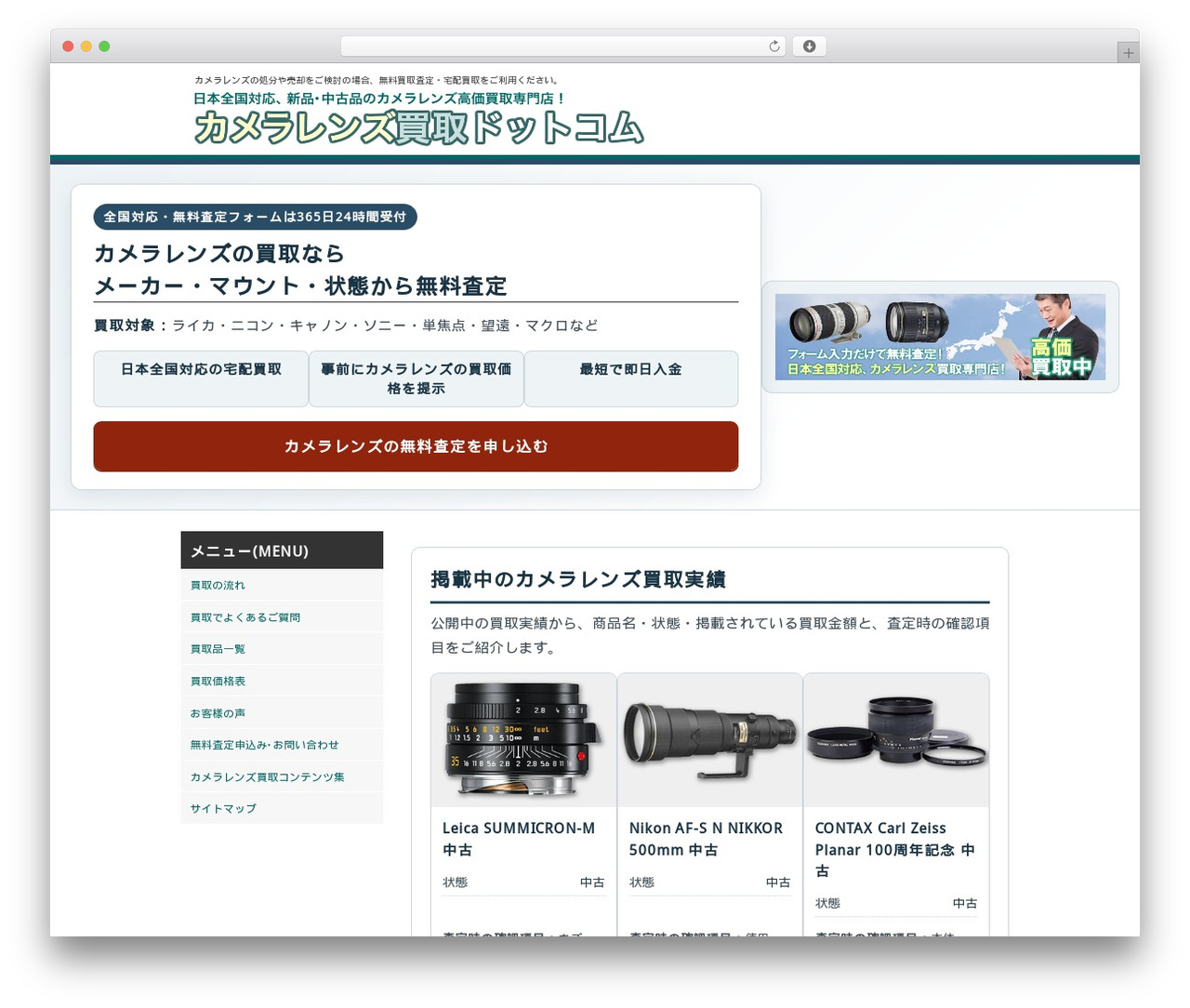The width and height of the screenshot is (1190, 1008).
Task: Click 状態 row under CONTAX card
Action: 896,904
